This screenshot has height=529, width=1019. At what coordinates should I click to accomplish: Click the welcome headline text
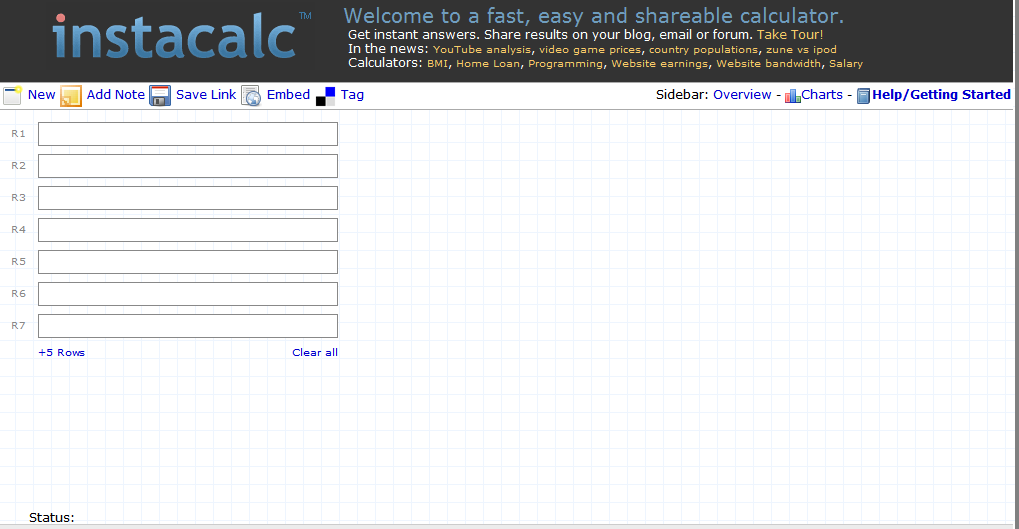(593, 16)
